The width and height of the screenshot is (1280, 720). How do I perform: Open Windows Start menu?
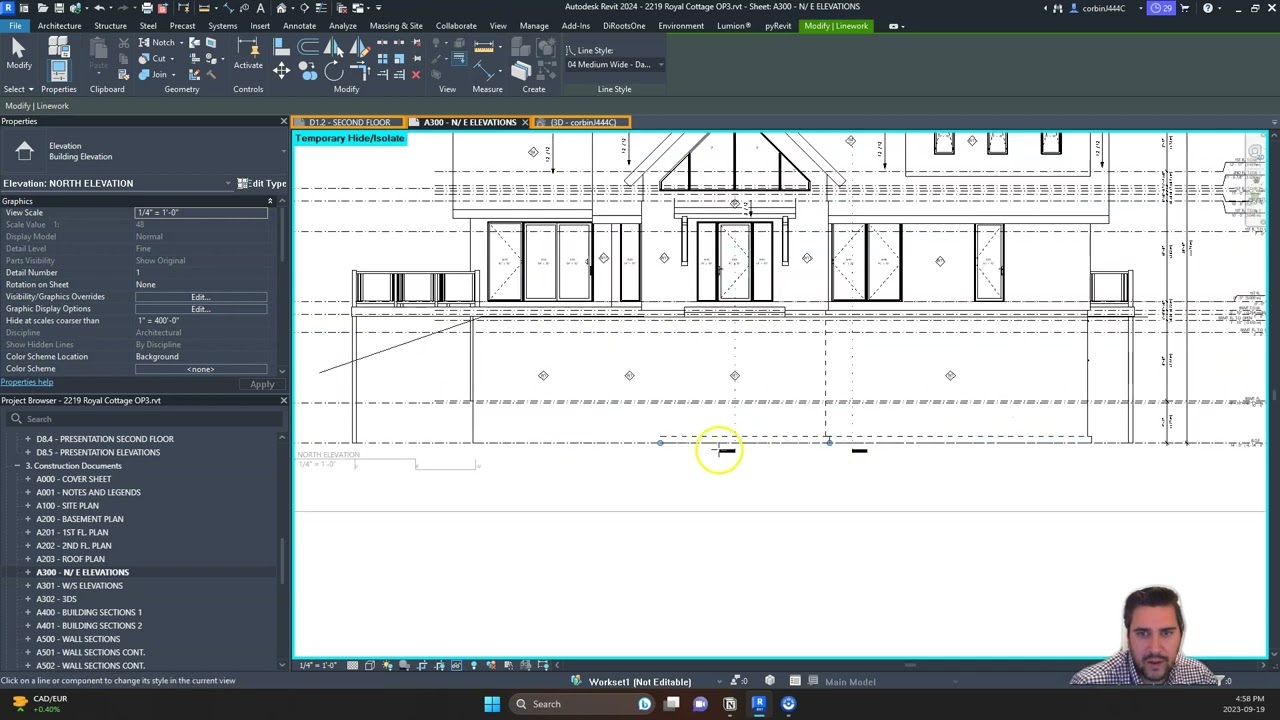point(492,704)
